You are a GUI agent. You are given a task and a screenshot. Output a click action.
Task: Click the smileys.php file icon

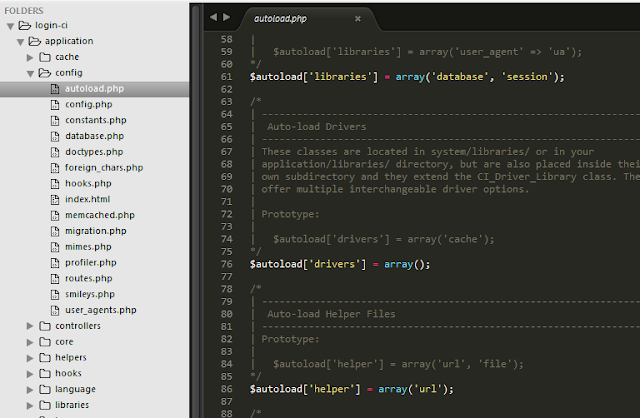[x=55, y=294]
